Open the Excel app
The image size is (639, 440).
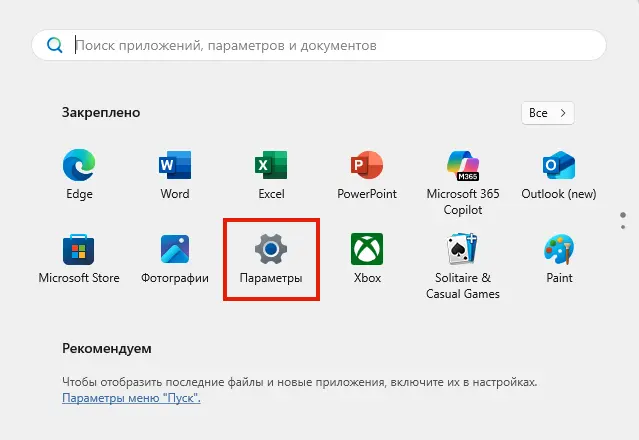tap(271, 174)
